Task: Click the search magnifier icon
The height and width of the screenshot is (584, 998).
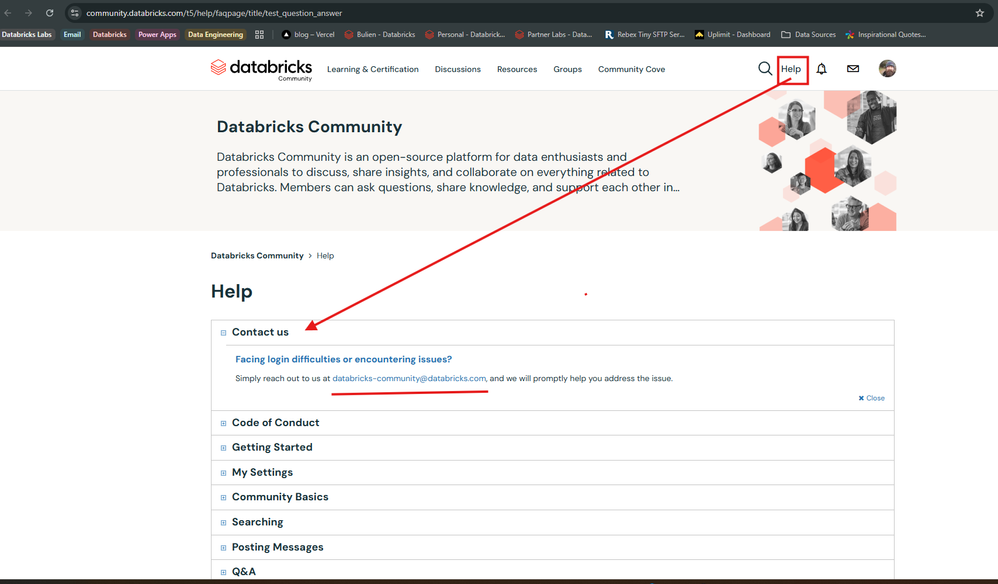Action: click(x=765, y=69)
